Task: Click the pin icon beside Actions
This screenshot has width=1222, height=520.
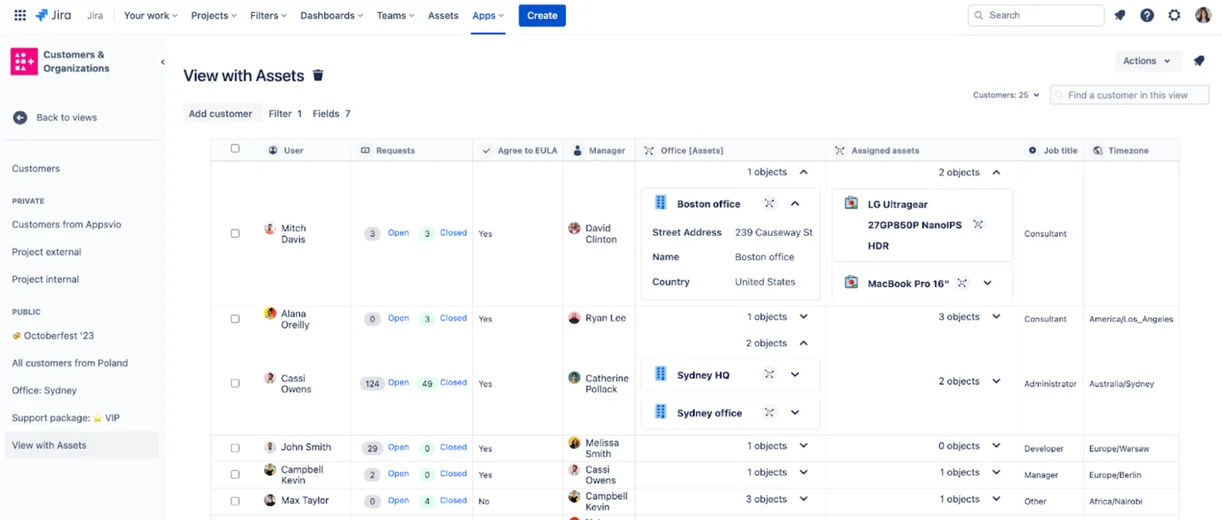Action: tap(1199, 61)
